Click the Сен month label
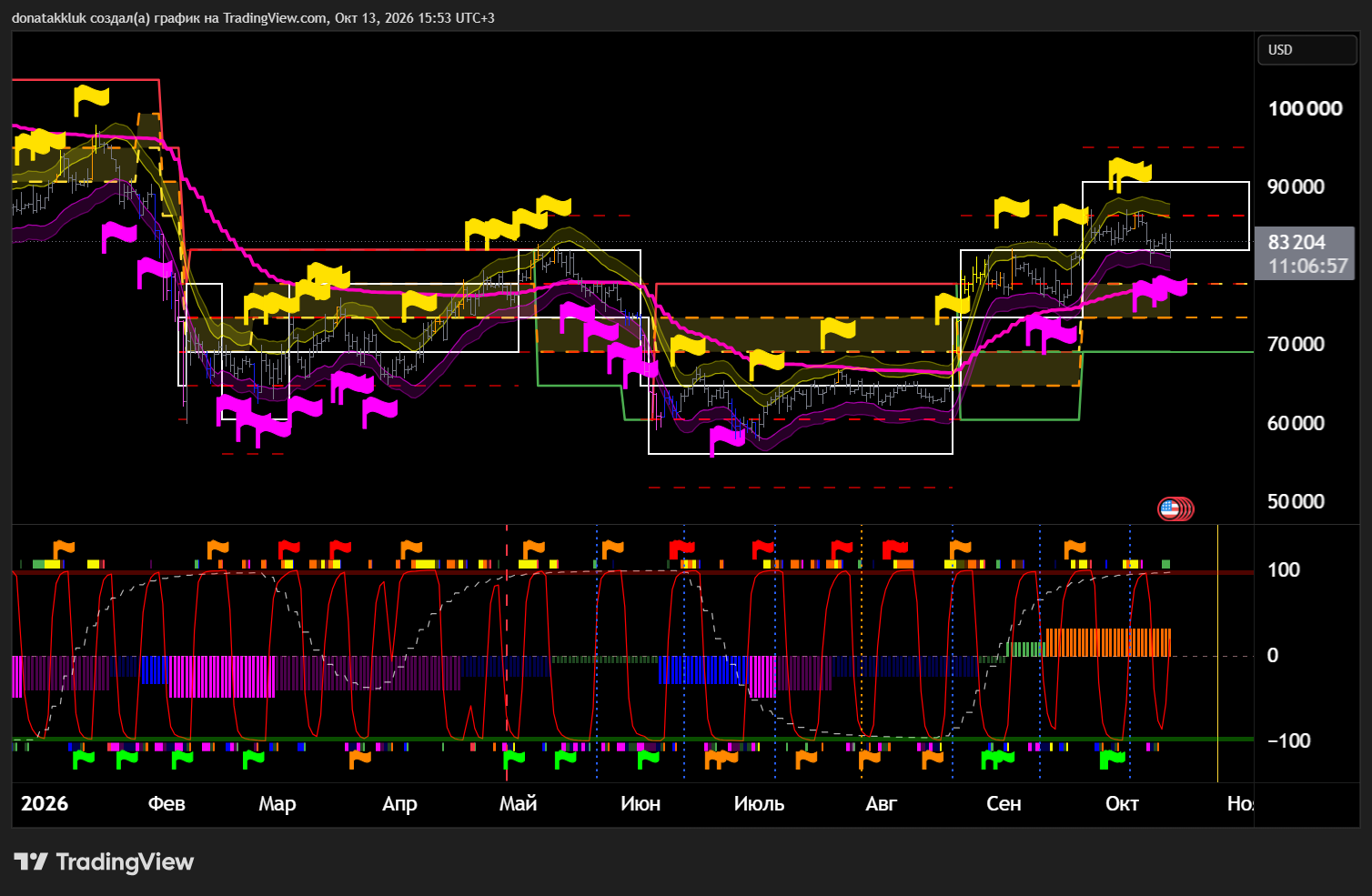 click(1004, 803)
